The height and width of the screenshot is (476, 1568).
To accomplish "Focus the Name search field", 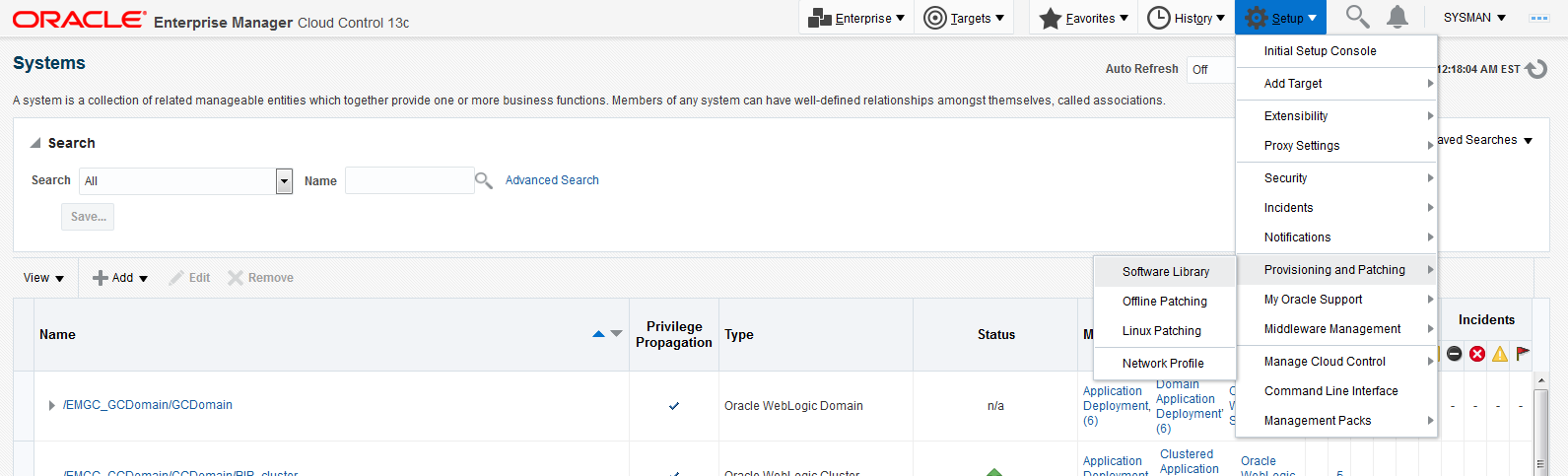I will tap(409, 180).
